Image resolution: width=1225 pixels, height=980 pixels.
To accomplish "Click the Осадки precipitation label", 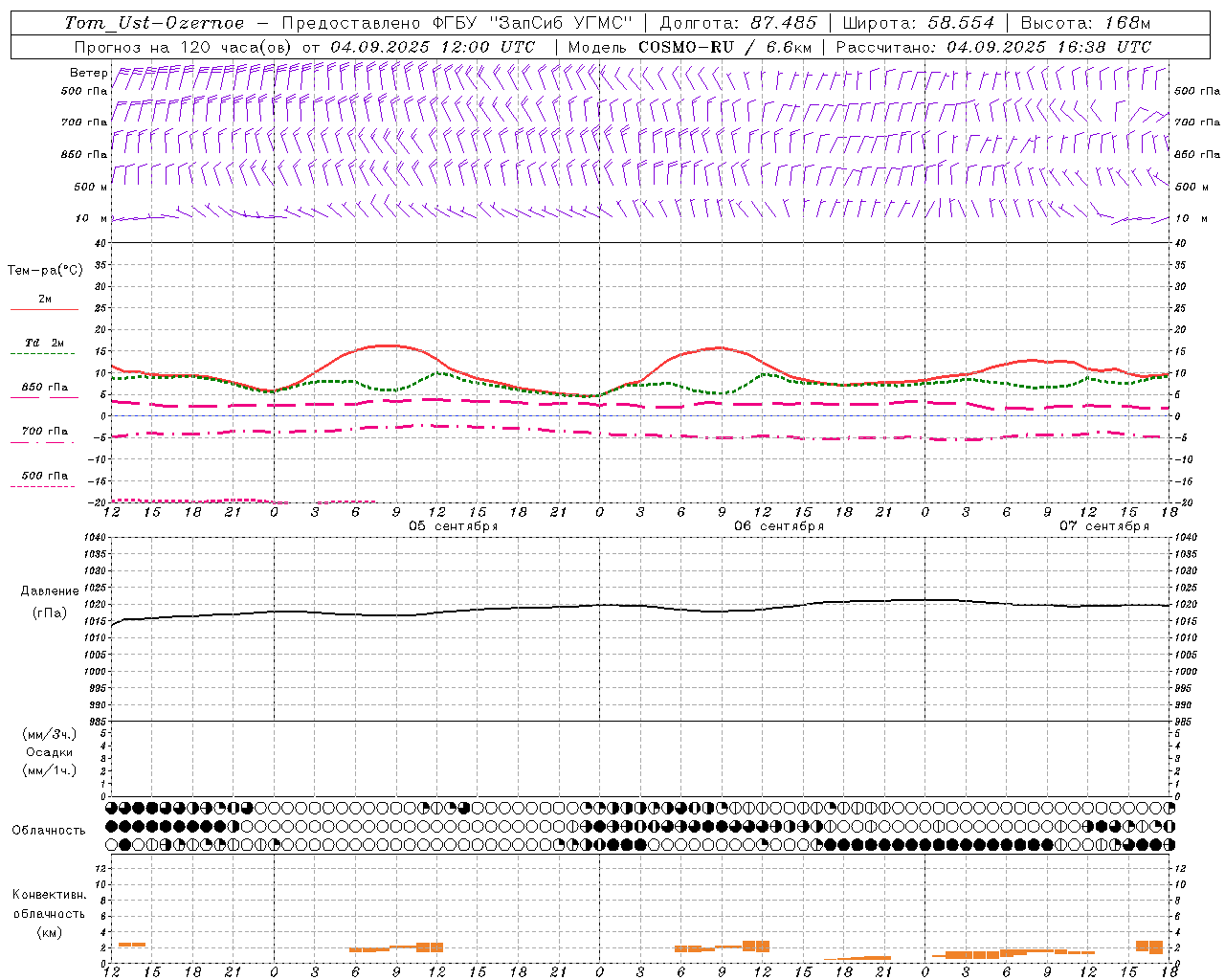I will pyautogui.click(x=50, y=752).
